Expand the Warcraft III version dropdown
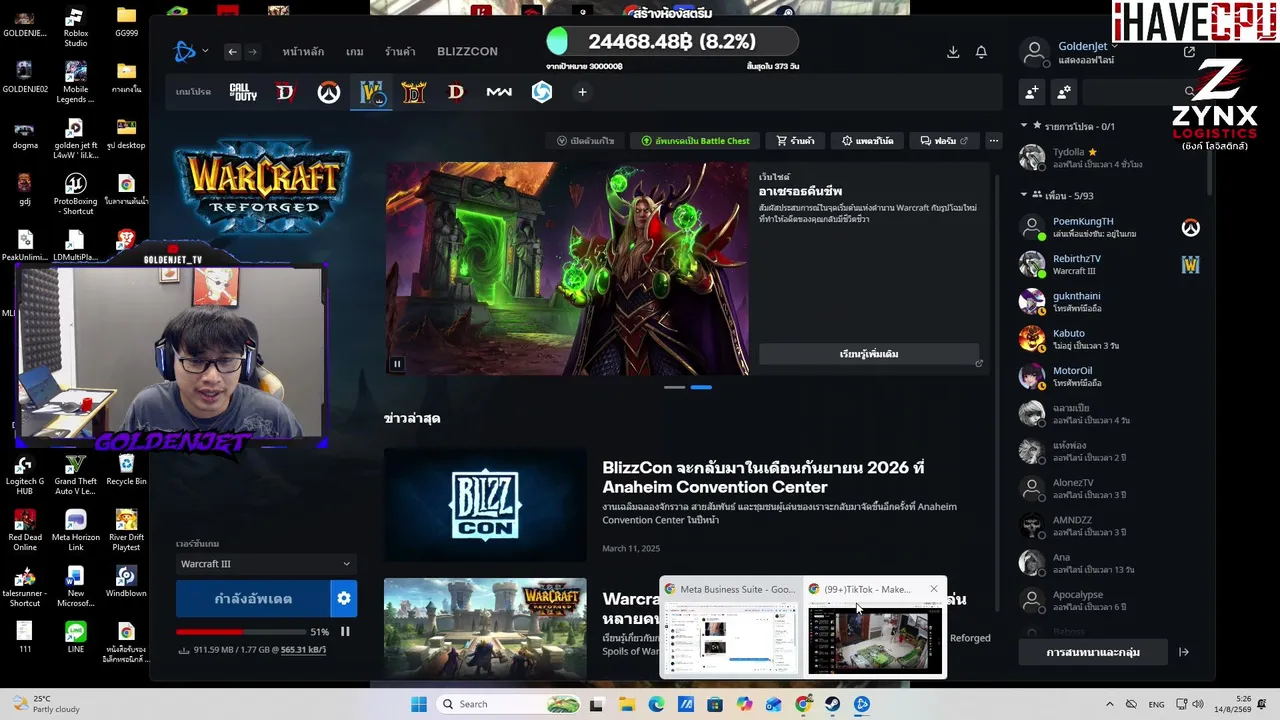 coord(265,564)
